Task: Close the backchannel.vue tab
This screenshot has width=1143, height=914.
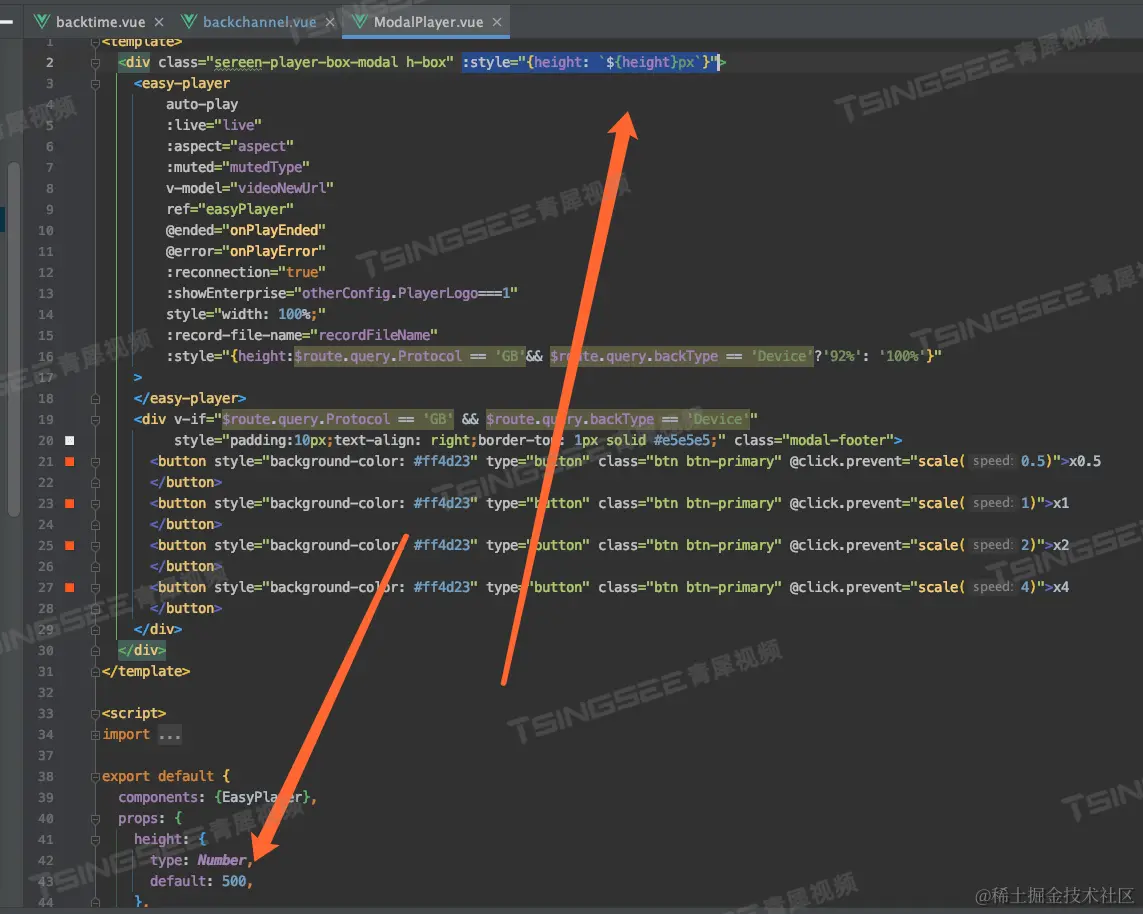Action: click(329, 22)
